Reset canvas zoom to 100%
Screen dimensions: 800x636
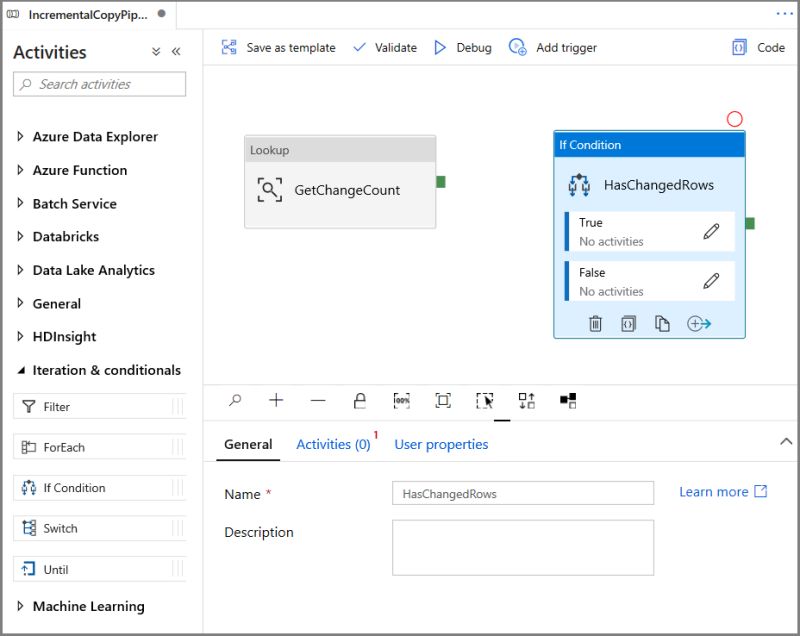[x=400, y=400]
